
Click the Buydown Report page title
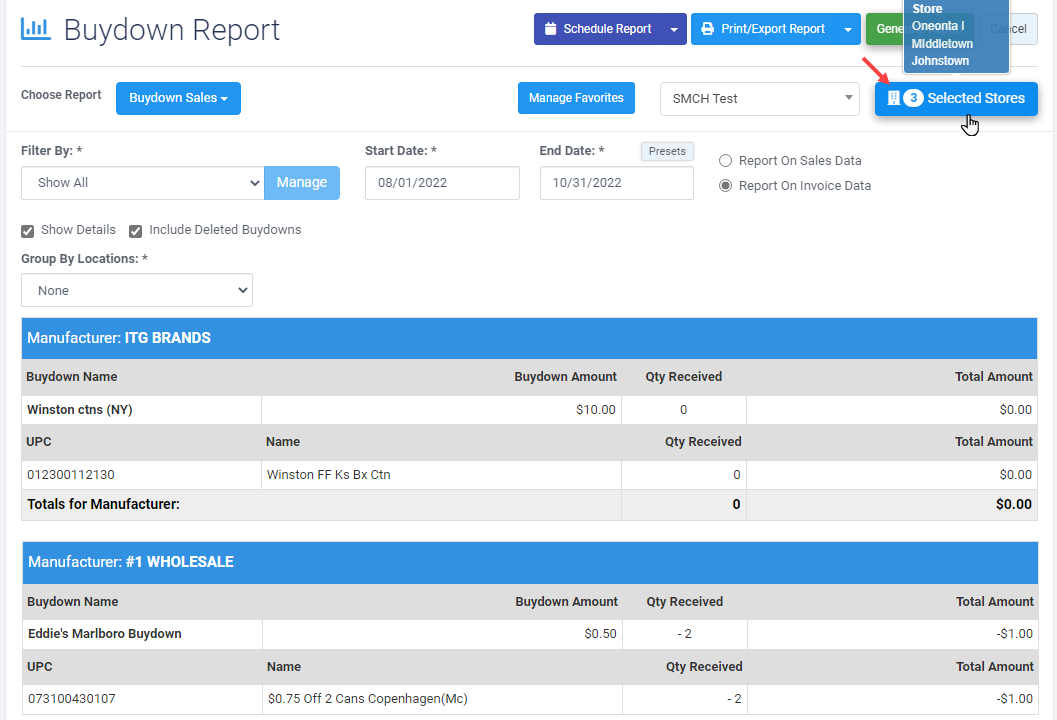coord(172,30)
